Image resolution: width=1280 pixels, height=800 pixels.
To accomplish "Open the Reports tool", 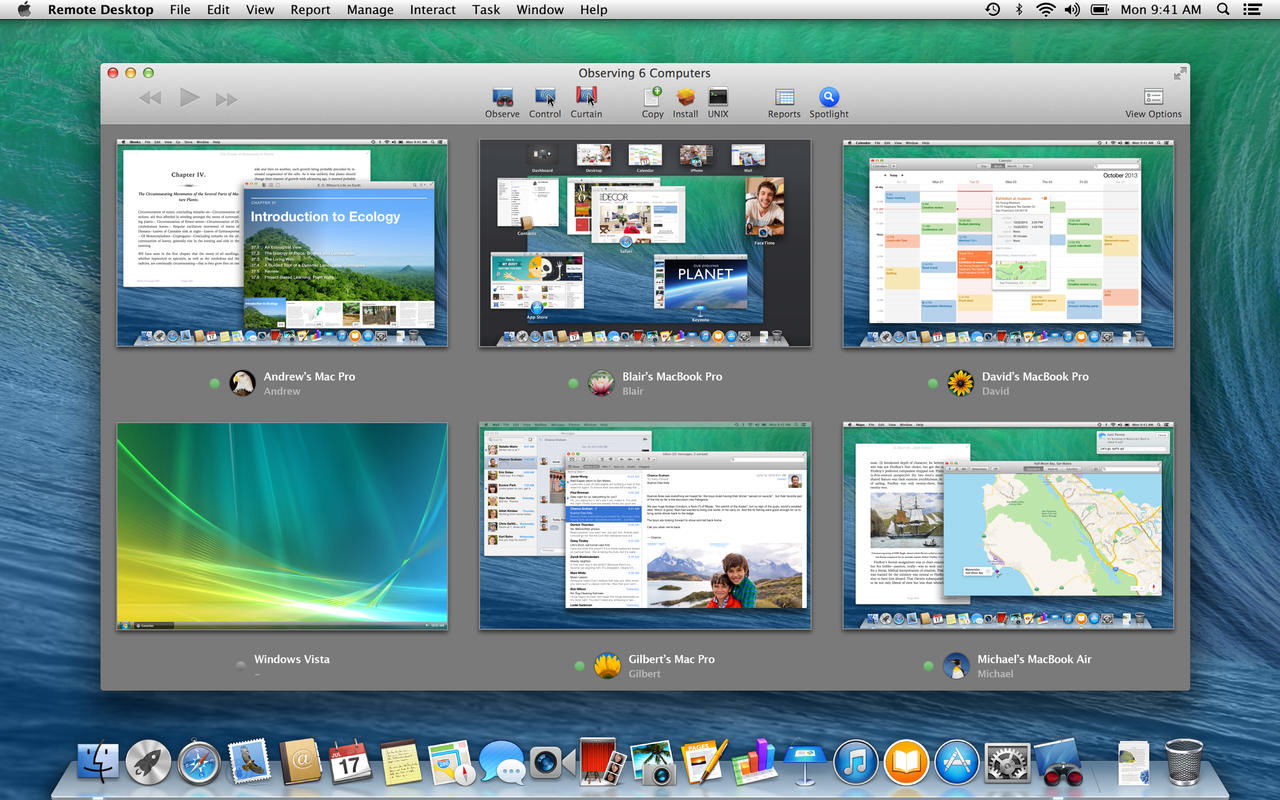I will (784, 98).
